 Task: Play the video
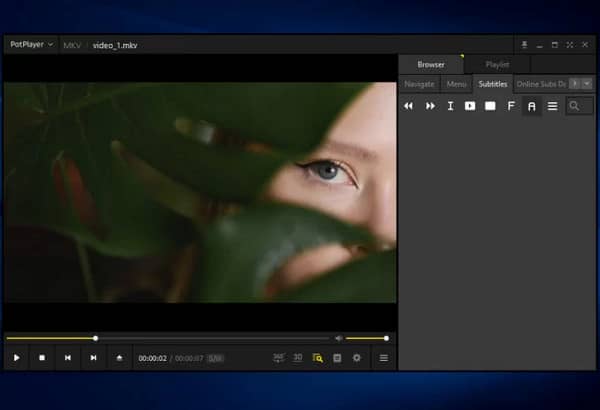tap(16, 358)
